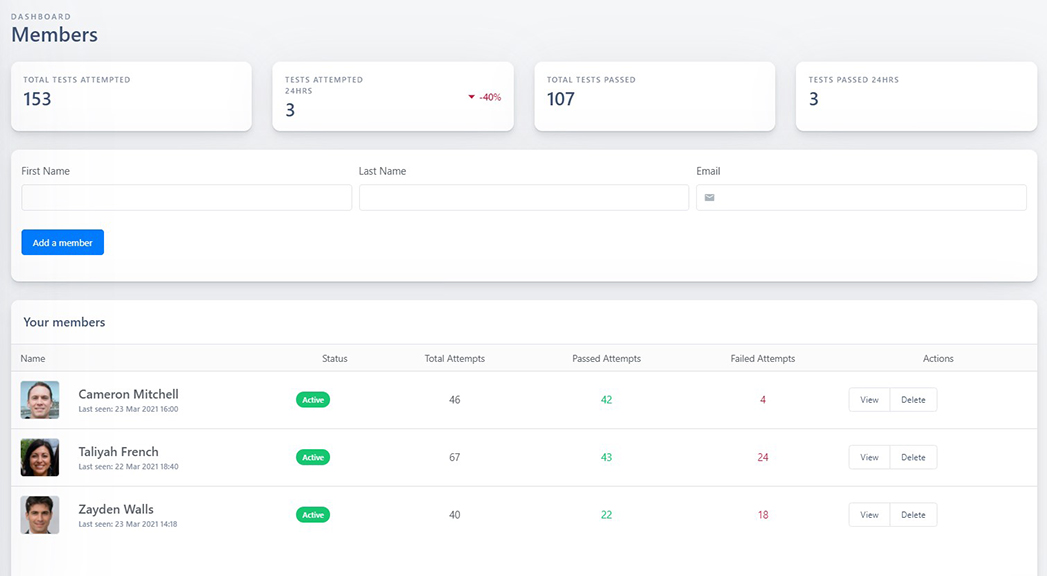1047x576 pixels.
Task: Click Zayden Walls' Active status badge
Action: (x=313, y=515)
